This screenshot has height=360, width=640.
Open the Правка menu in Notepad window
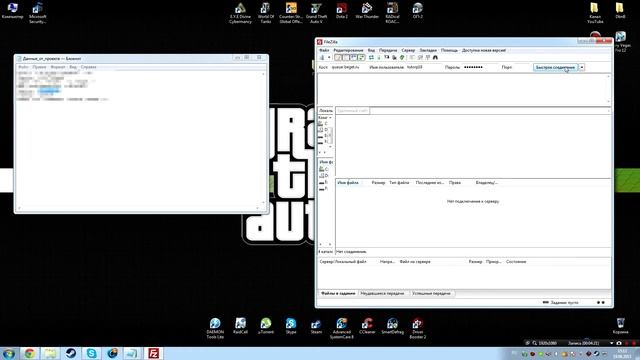[39, 67]
